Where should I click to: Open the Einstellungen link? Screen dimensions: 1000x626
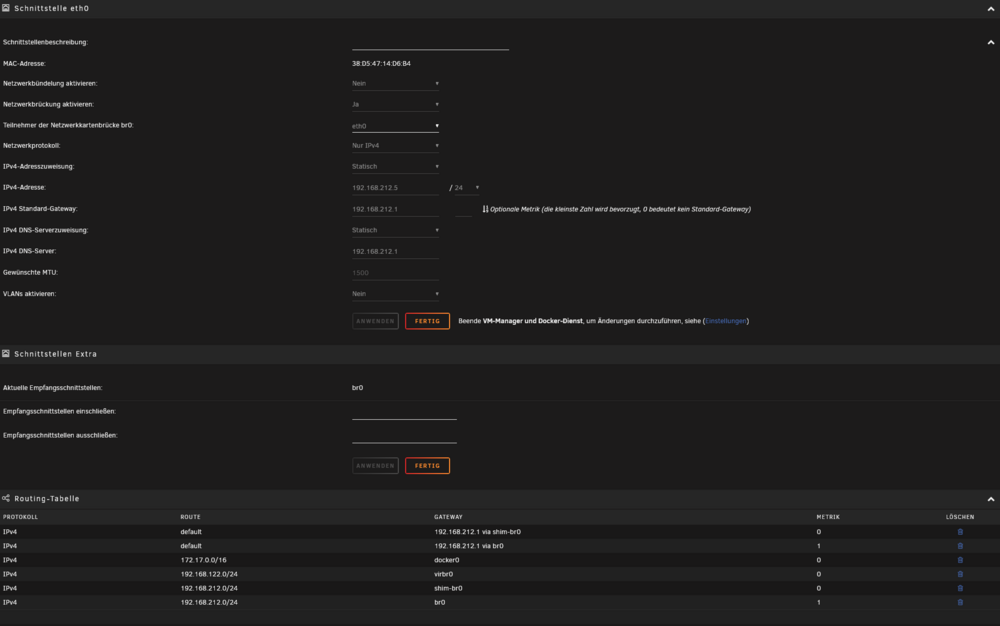coord(726,321)
